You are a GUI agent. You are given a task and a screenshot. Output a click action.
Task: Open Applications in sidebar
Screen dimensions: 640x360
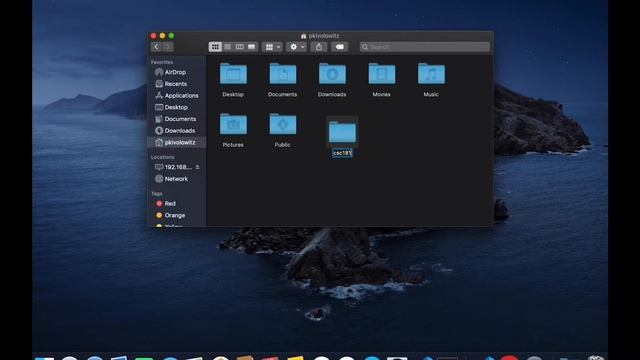pyautogui.click(x=176, y=96)
